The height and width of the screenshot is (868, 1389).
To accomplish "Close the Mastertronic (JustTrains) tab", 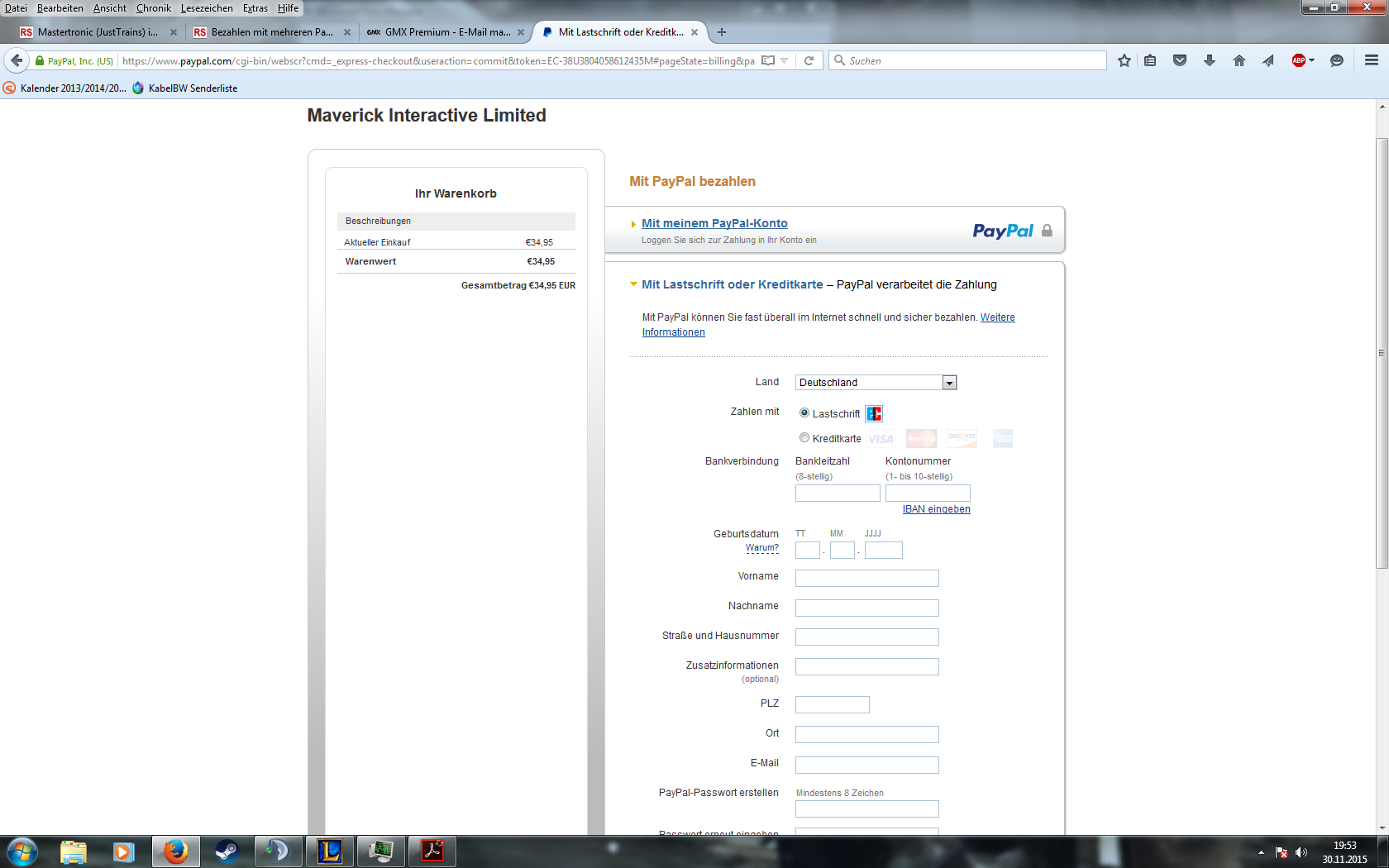I will (174, 32).
